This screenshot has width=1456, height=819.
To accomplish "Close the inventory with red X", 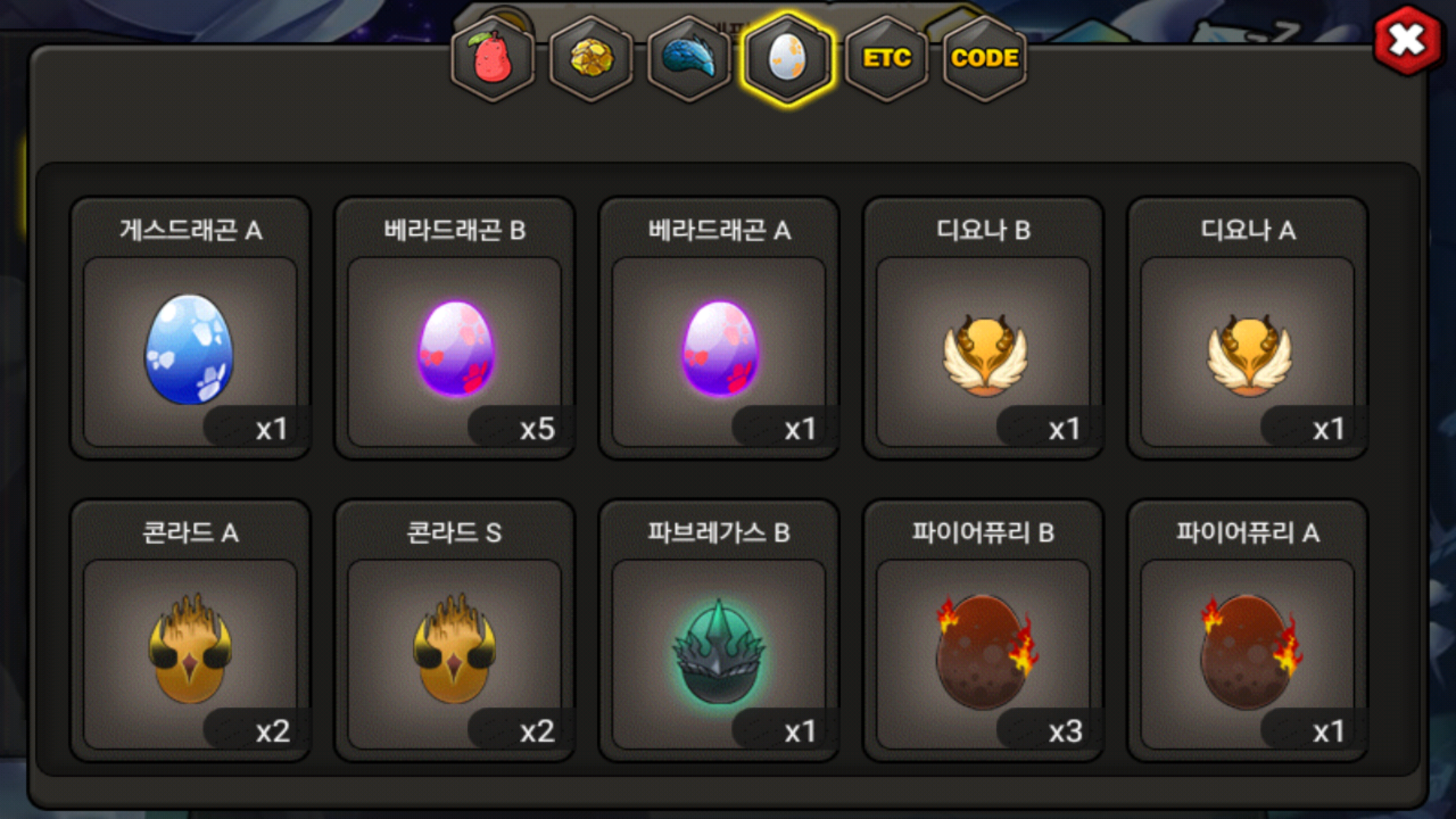I will coord(1408,41).
